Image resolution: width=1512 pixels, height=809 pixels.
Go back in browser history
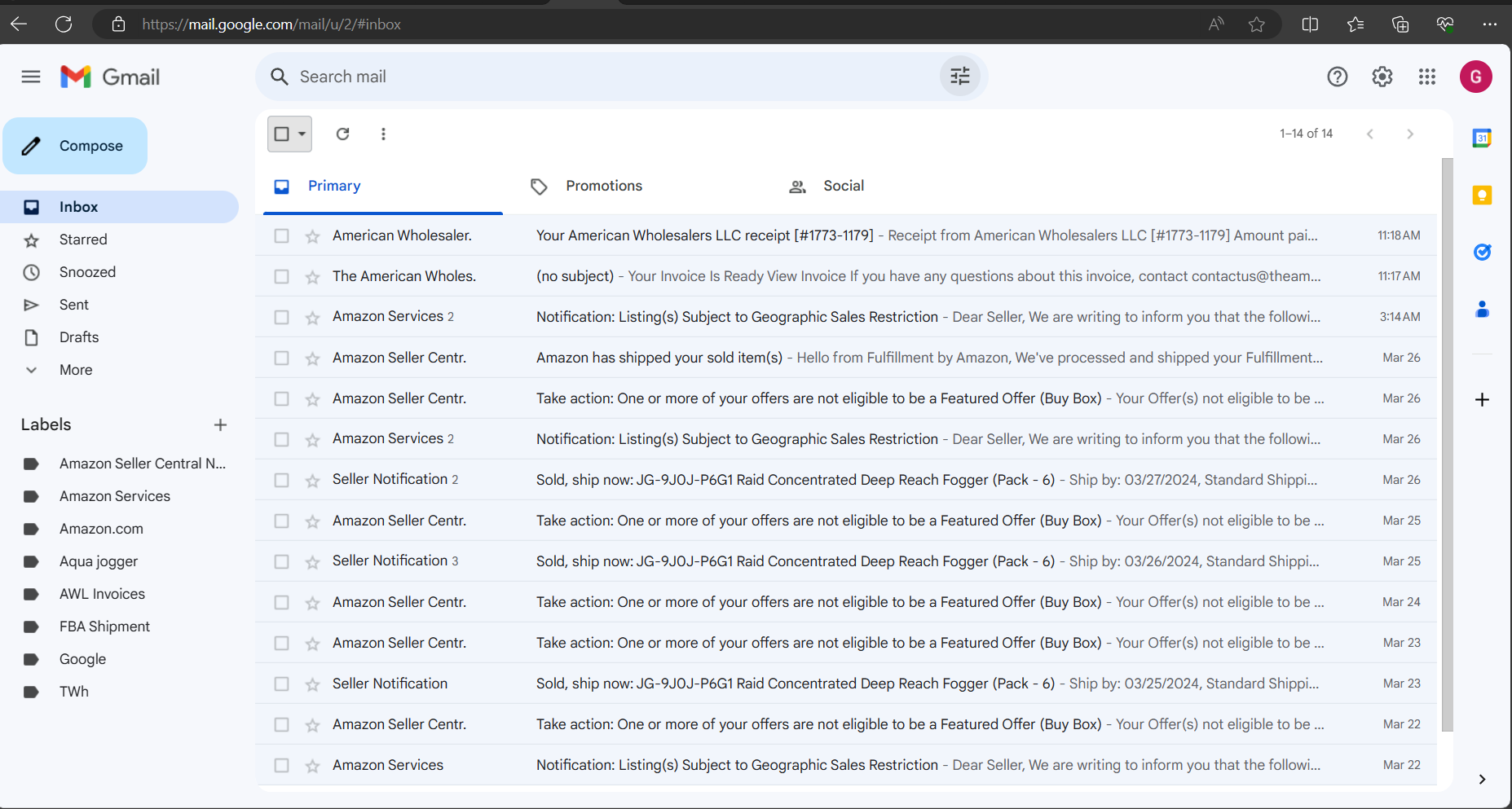click(19, 24)
